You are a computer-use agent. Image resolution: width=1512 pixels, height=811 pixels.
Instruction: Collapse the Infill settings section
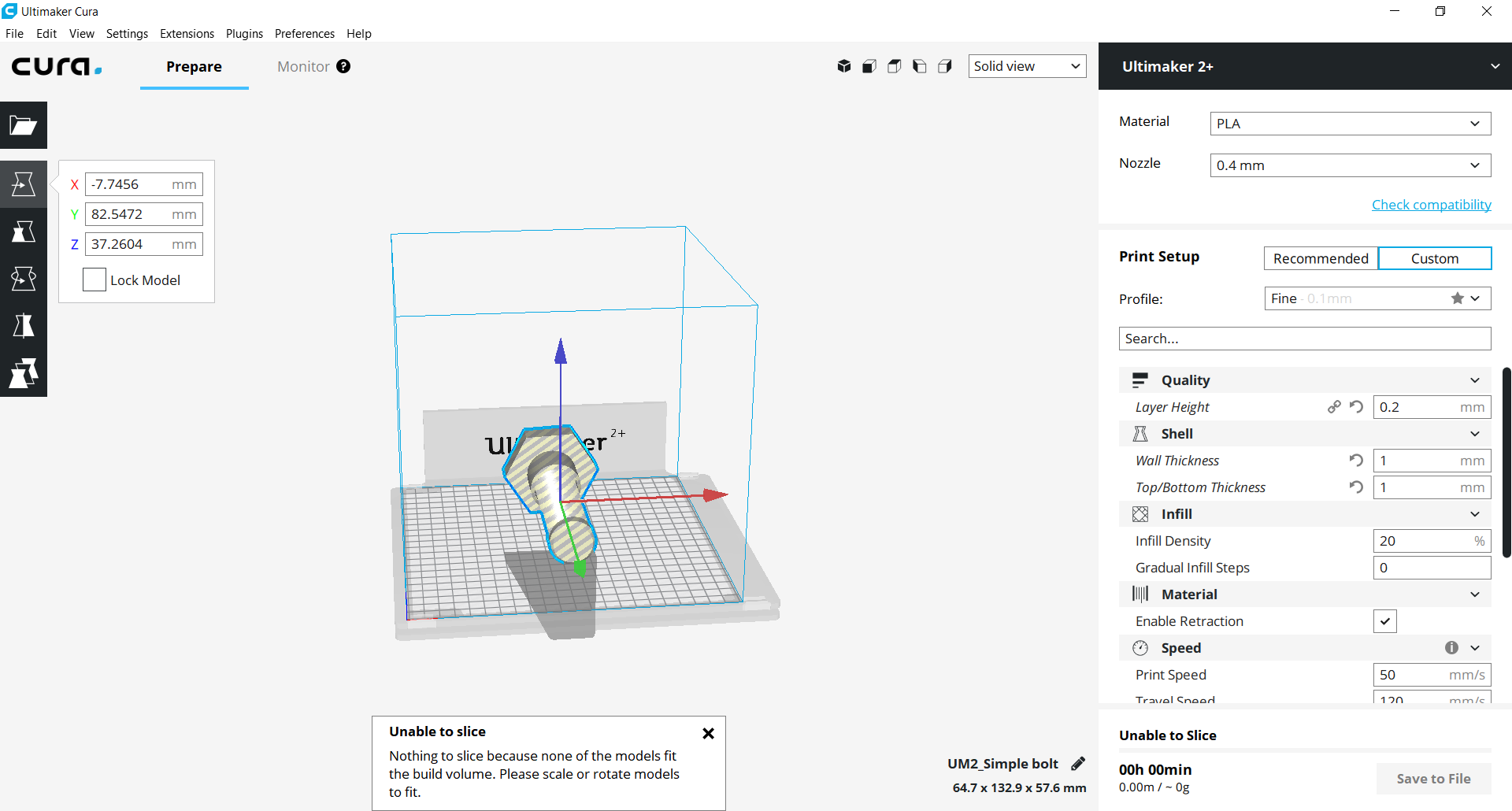[x=1475, y=514]
